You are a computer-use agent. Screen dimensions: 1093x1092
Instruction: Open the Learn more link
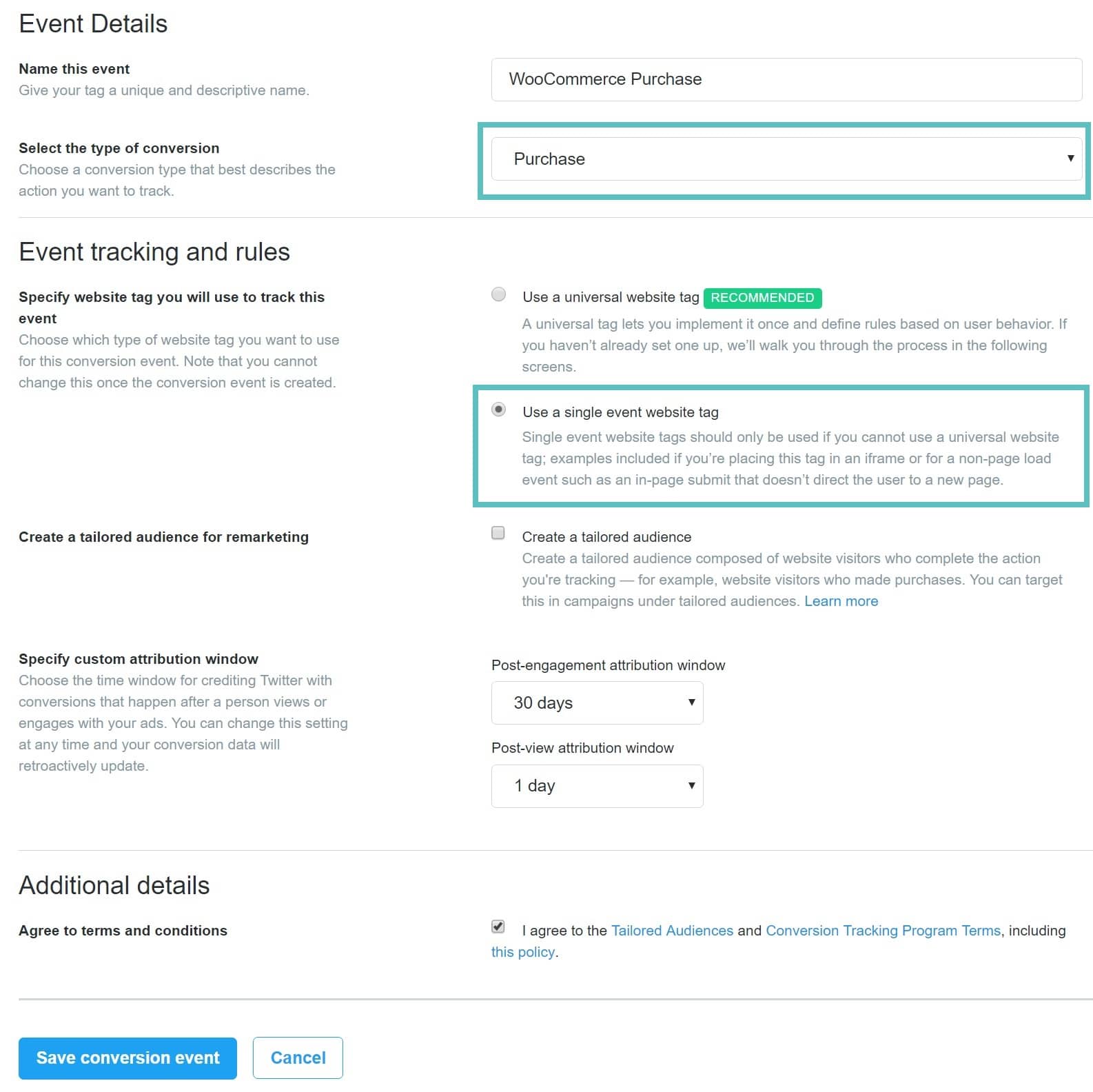click(841, 600)
